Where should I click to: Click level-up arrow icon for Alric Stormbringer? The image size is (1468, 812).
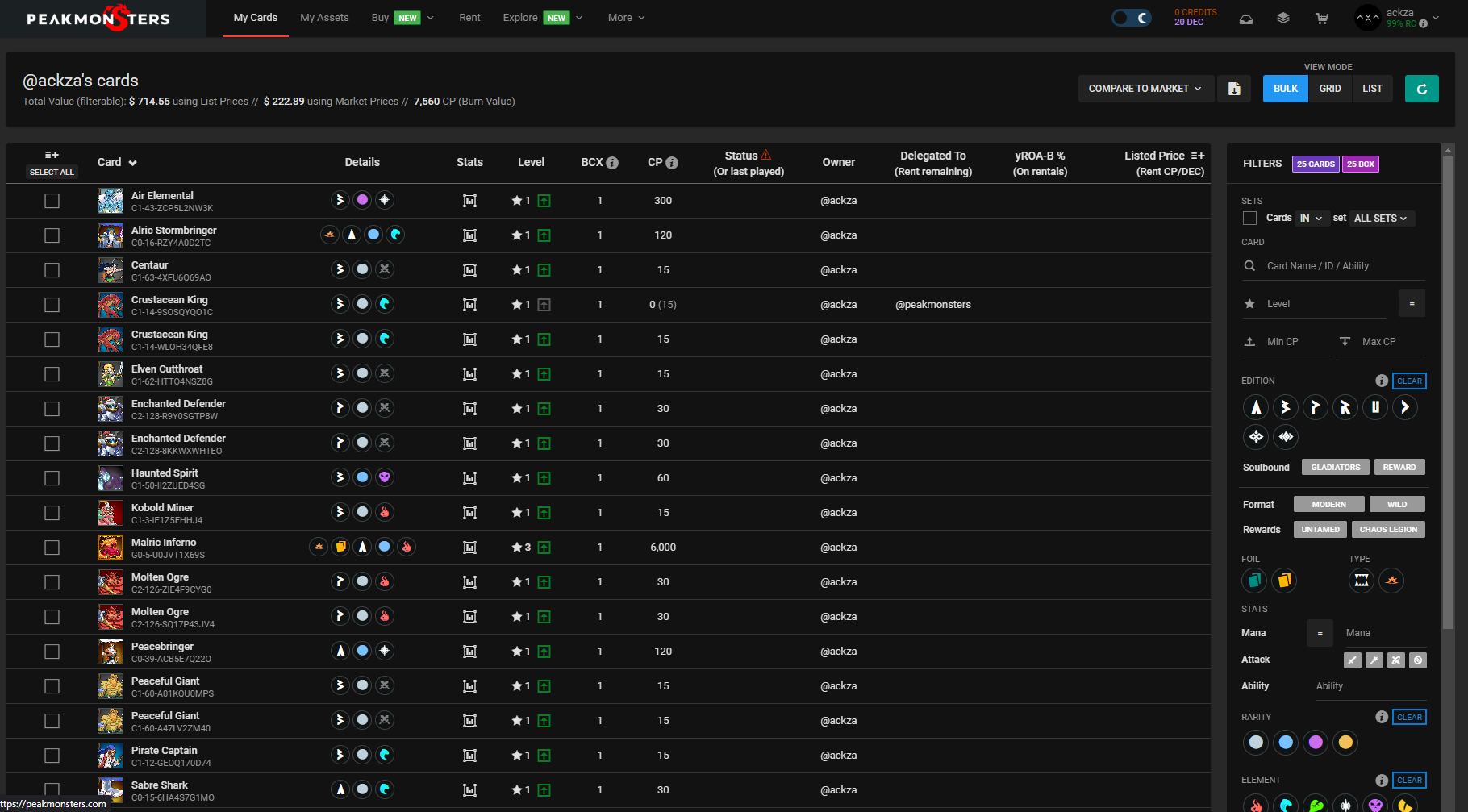coord(544,235)
